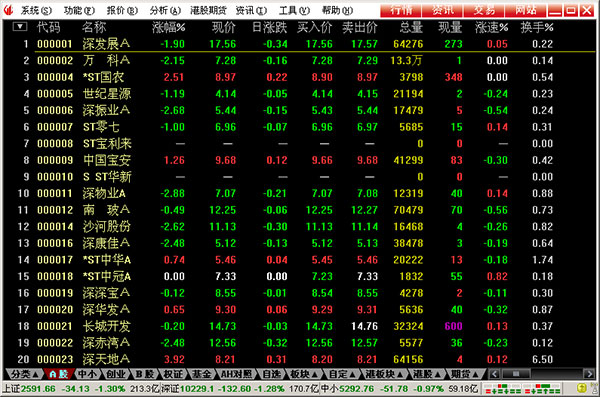This screenshot has height=397, width=600.
Task: Open the 分析(A) menu
Action: 165,10
